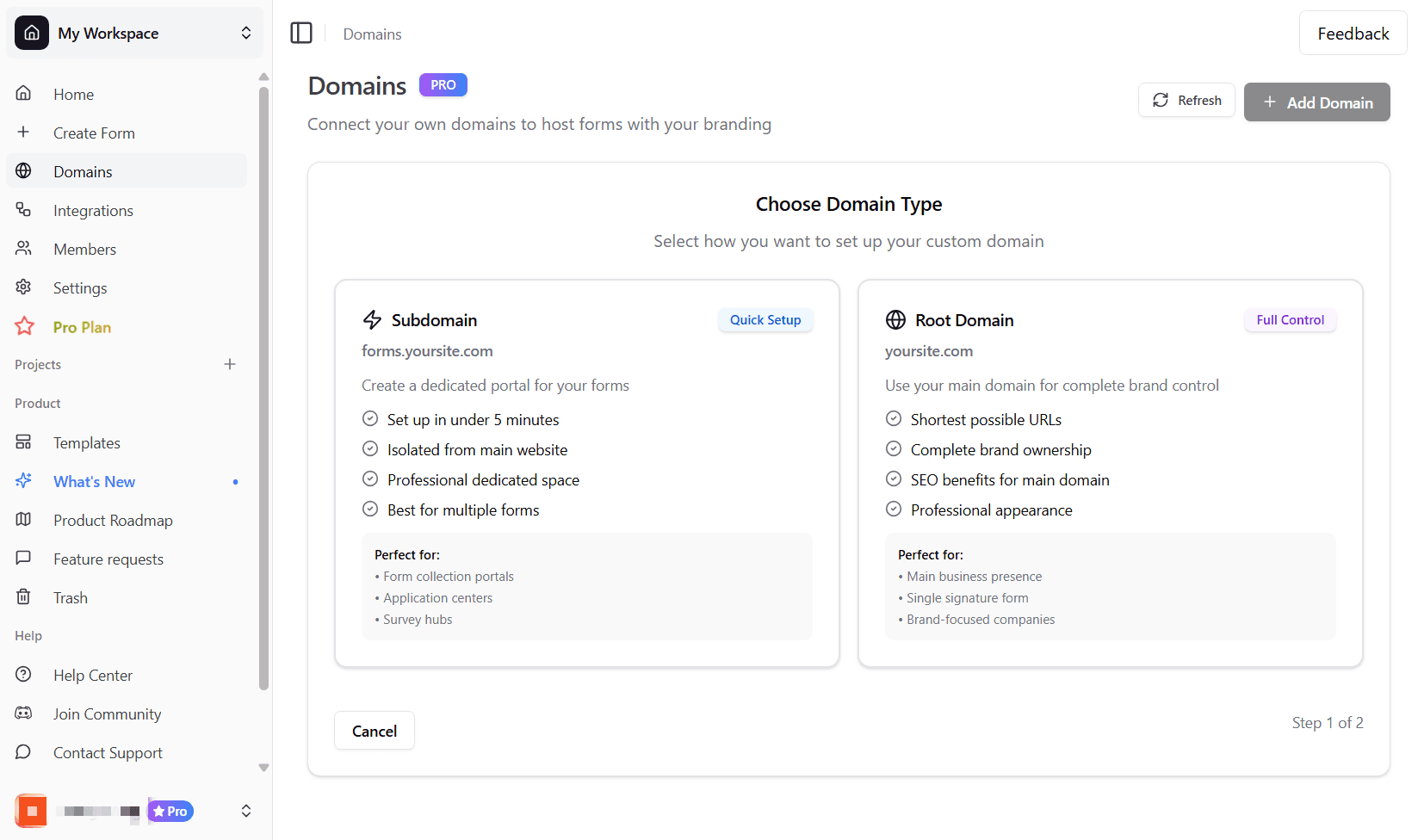This screenshot has height=840, width=1418.
Task: Open the account menu chevron at bottom
Action: (245, 811)
